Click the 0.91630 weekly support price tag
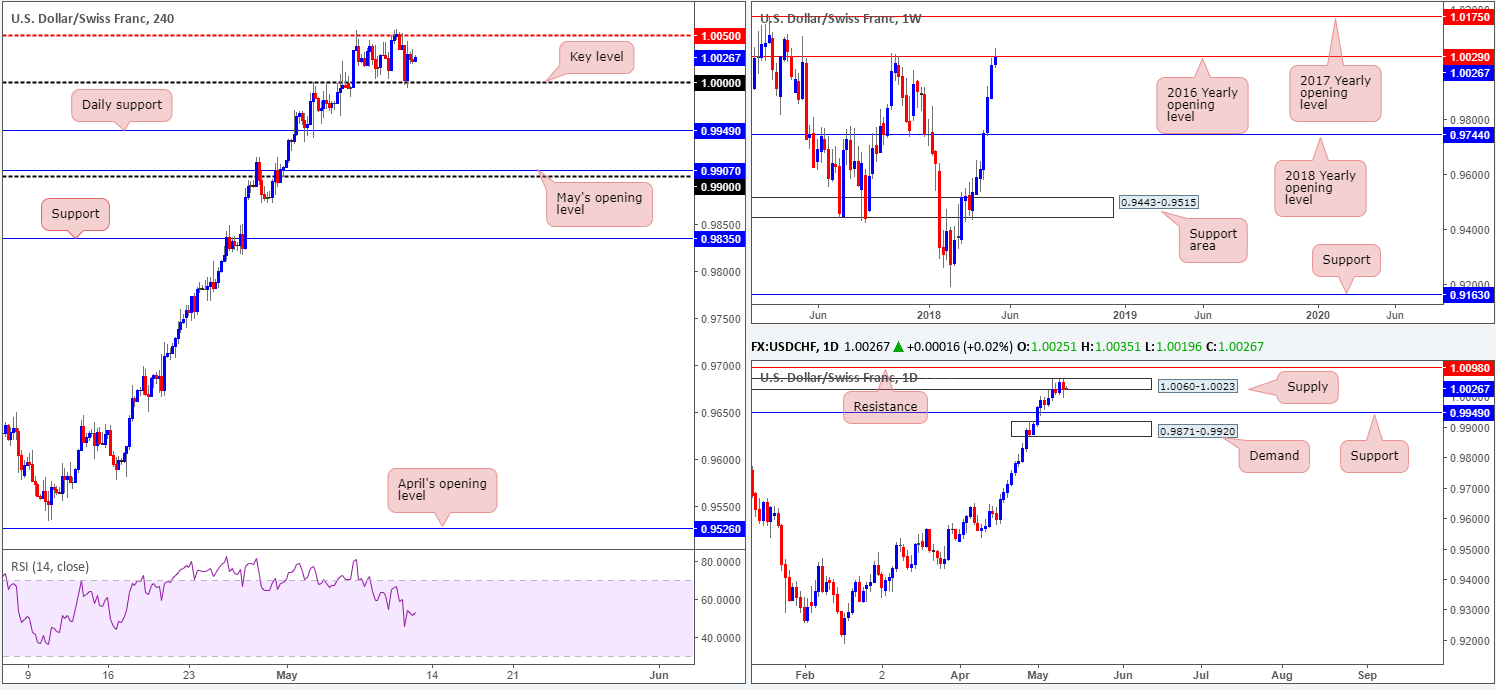1496x690 pixels. click(1469, 295)
